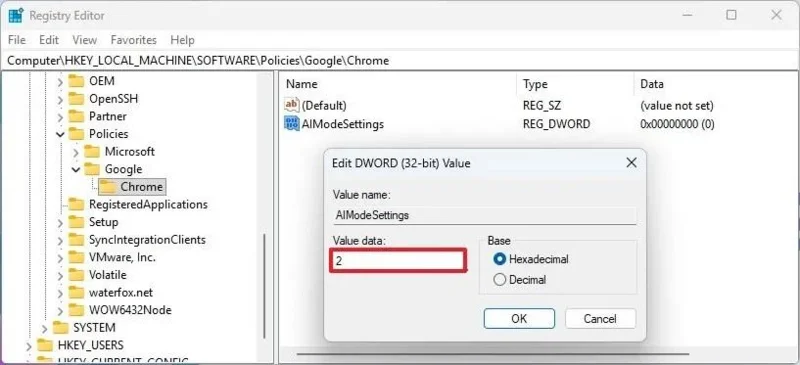800x365 pixels.
Task: Select the Microsoft folder icon
Action: 92,152
